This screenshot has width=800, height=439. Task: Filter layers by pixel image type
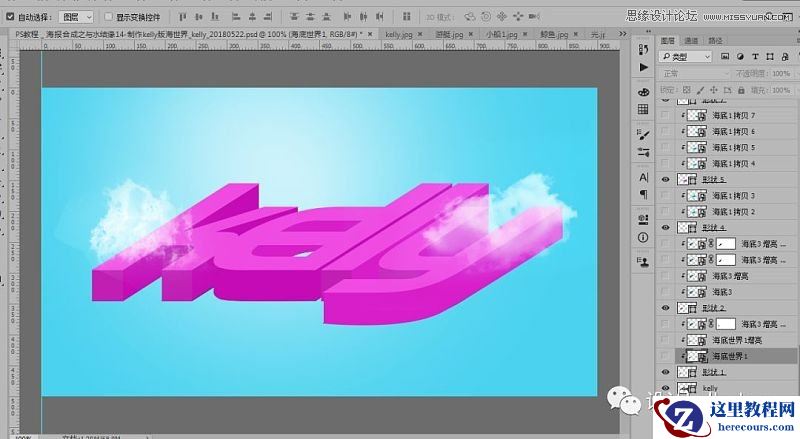click(725, 57)
